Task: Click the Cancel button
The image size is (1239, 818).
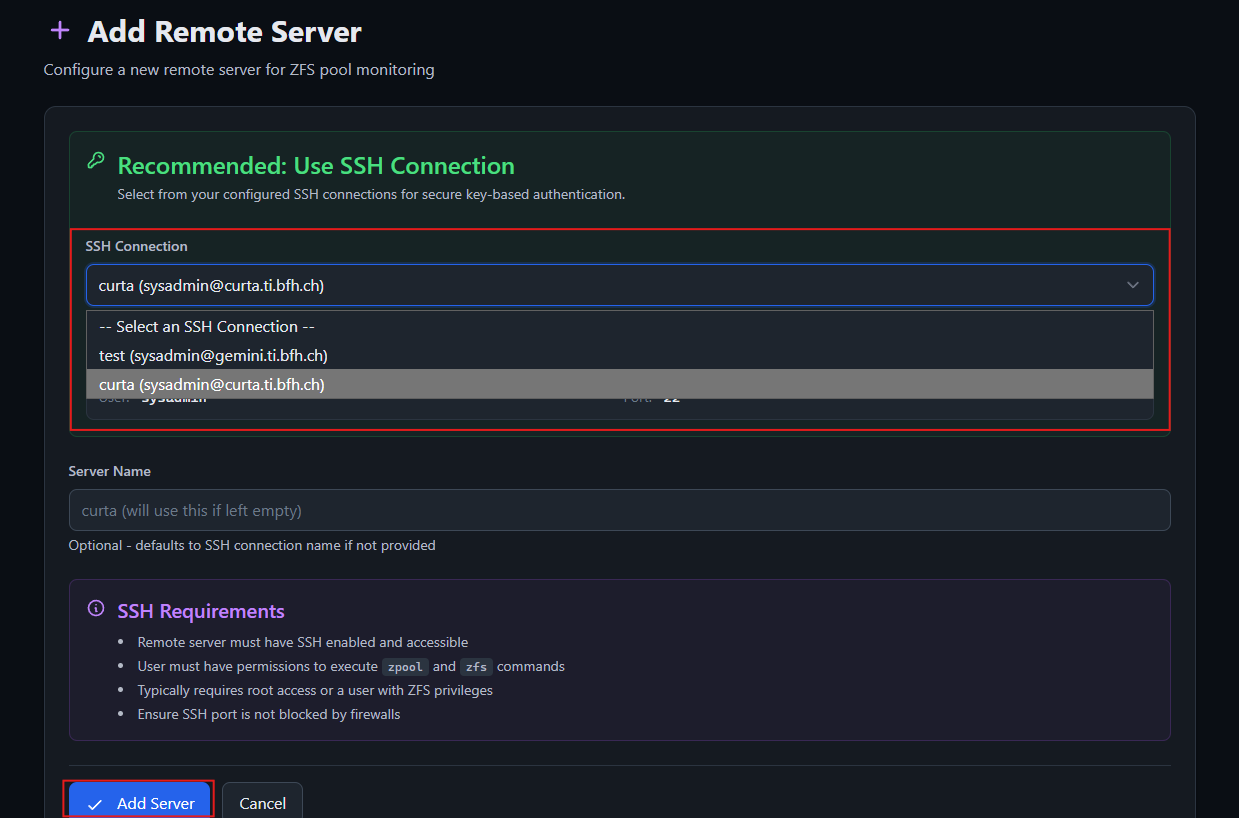Action: click(262, 803)
